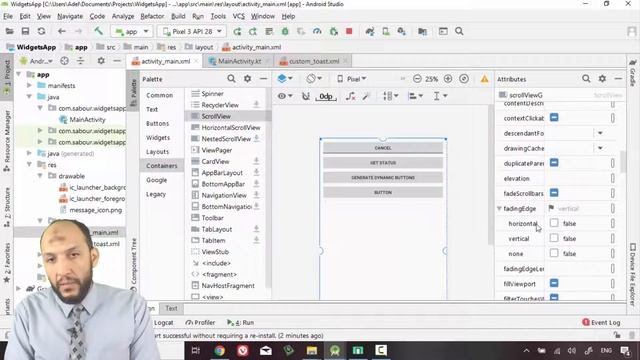Check the fadingEdge vertical checkbox
This screenshot has width=640, height=360.
click(x=554, y=238)
